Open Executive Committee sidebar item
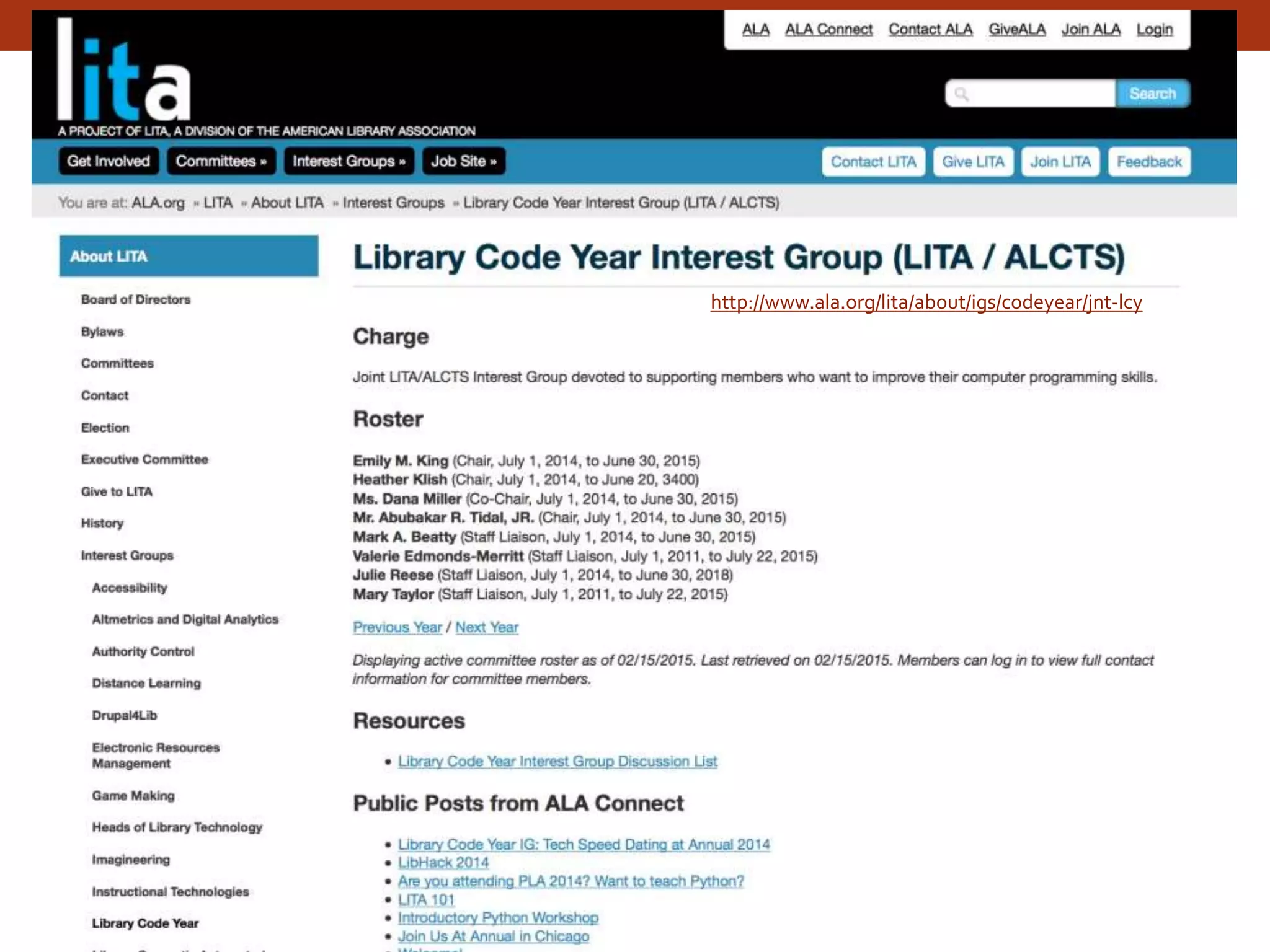 pyautogui.click(x=144, y=459)
